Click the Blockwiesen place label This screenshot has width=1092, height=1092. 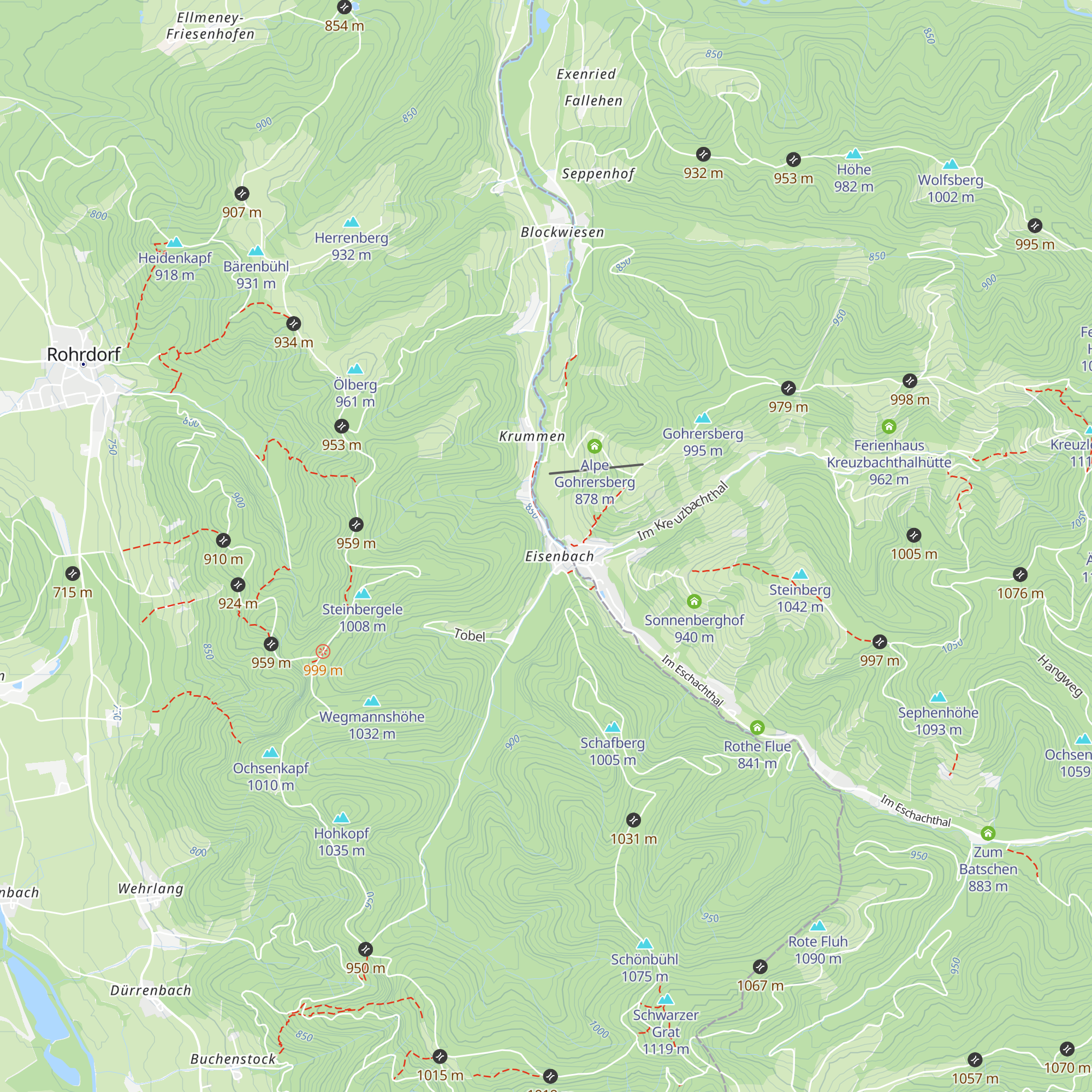click(x=562, y=232)
